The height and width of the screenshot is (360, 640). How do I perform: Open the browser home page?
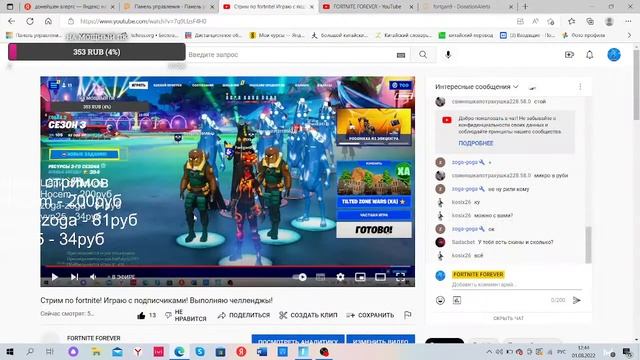(x=48, y=21)
